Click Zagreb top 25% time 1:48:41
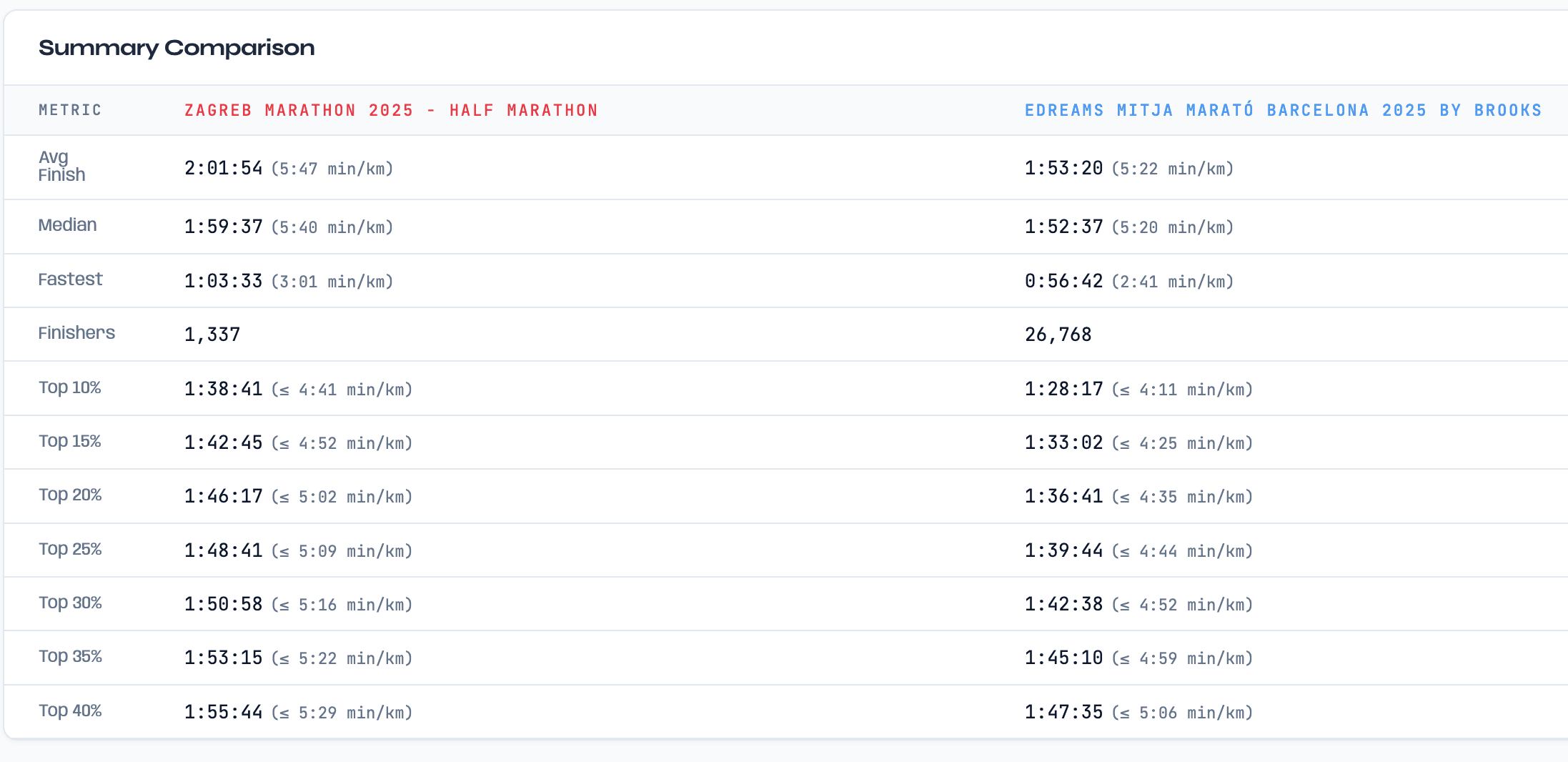The image size is (1568, 762). (x=224, y=550)
